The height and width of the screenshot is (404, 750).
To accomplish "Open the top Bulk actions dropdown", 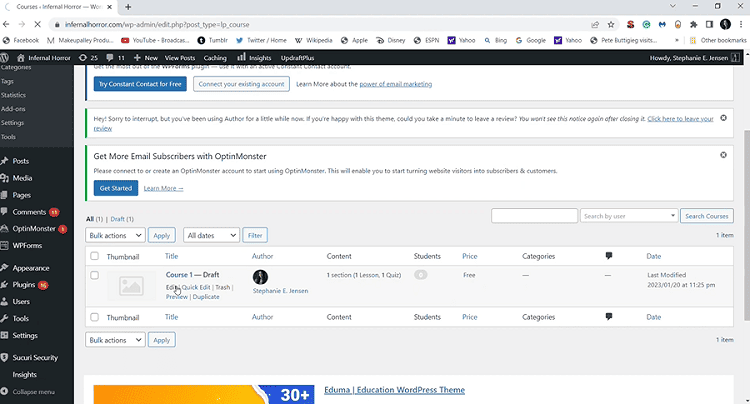I will 115,235.
